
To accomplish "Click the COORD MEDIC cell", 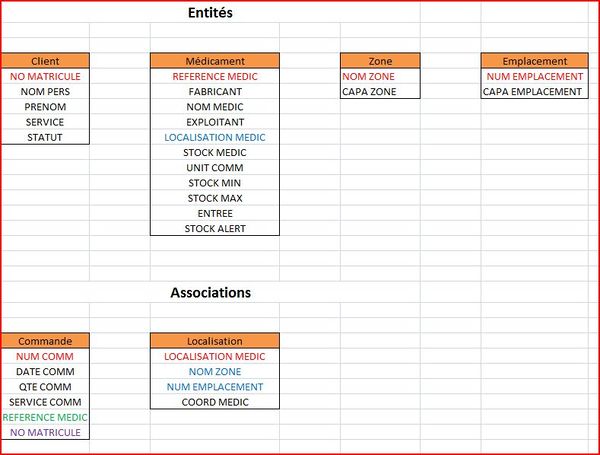I will point(215,402).
